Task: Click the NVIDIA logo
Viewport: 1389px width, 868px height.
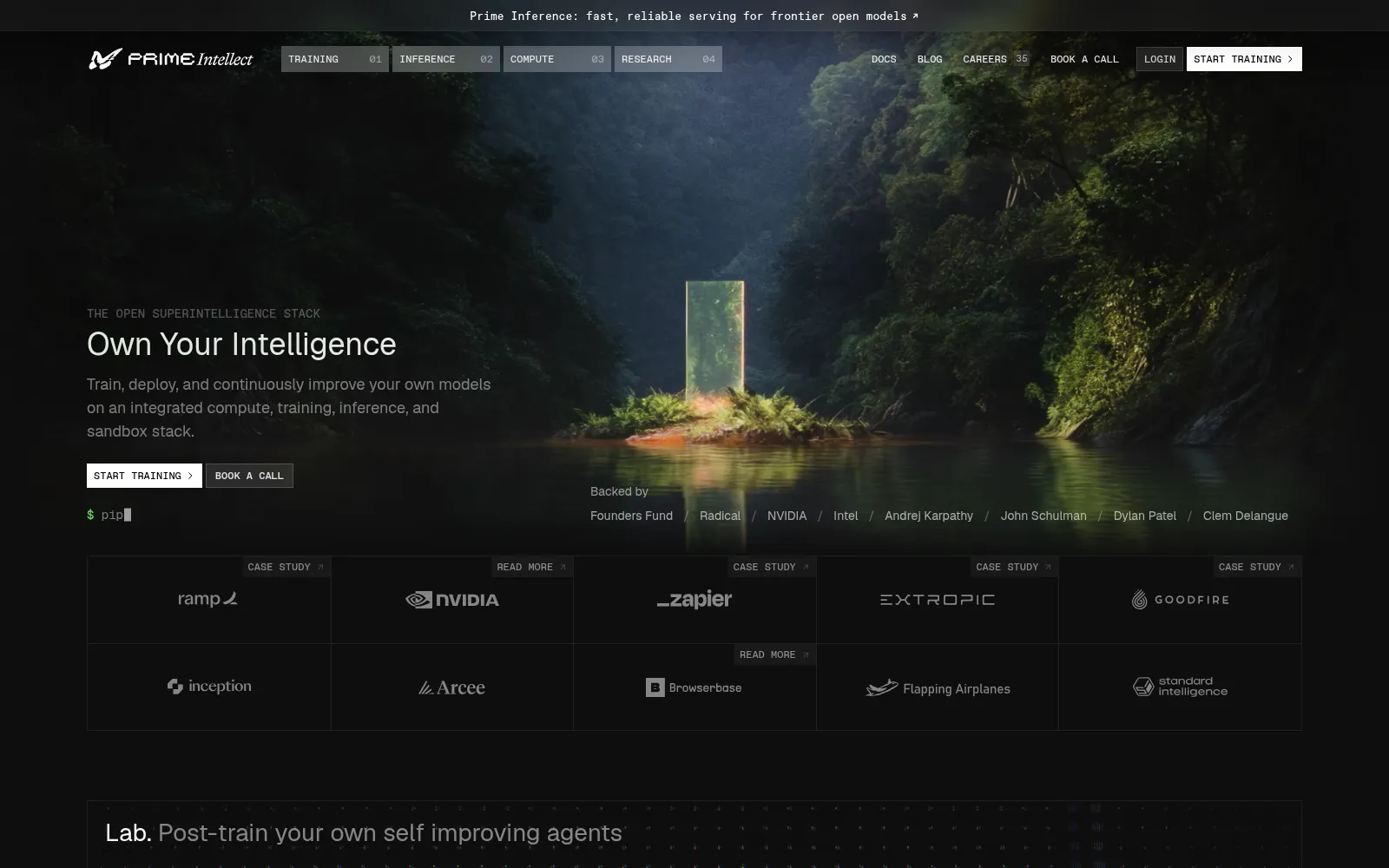Action: click(x=452, y=600)
